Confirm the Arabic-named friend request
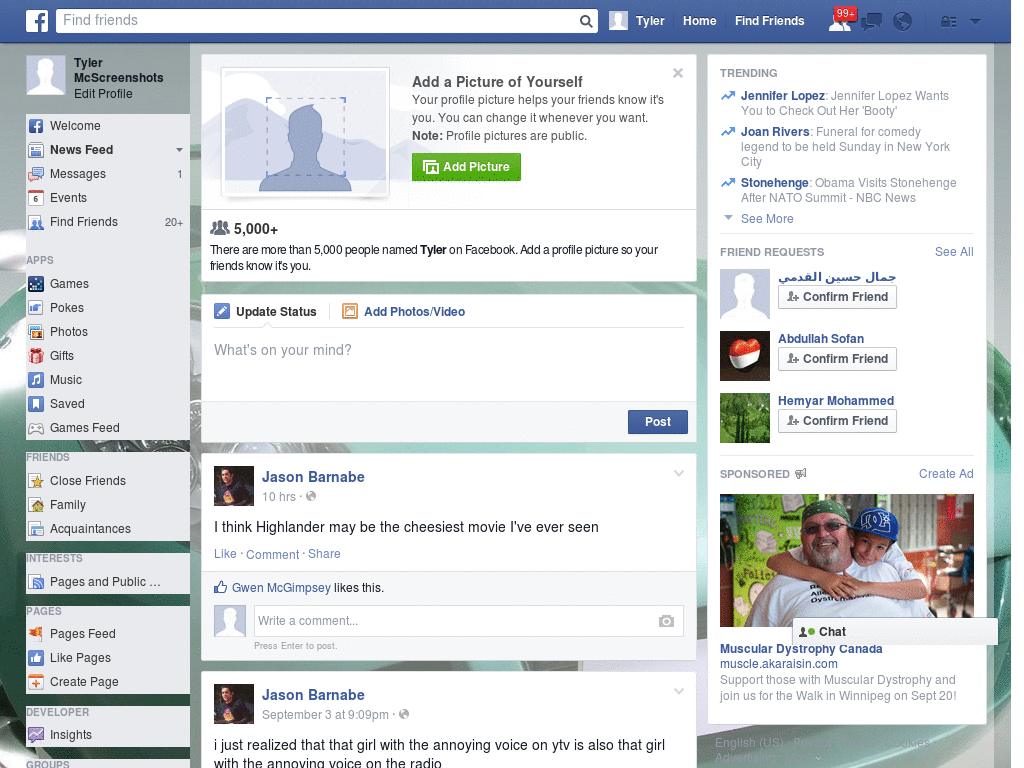The width and height of the screenshot is (1024, 768). [837, 297]
